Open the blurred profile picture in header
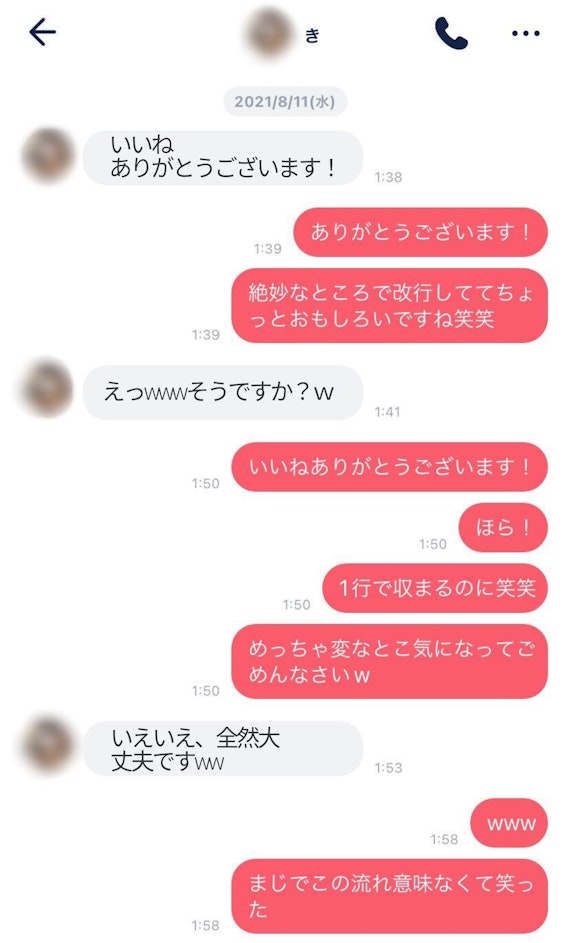 click(x=269, y=33)
